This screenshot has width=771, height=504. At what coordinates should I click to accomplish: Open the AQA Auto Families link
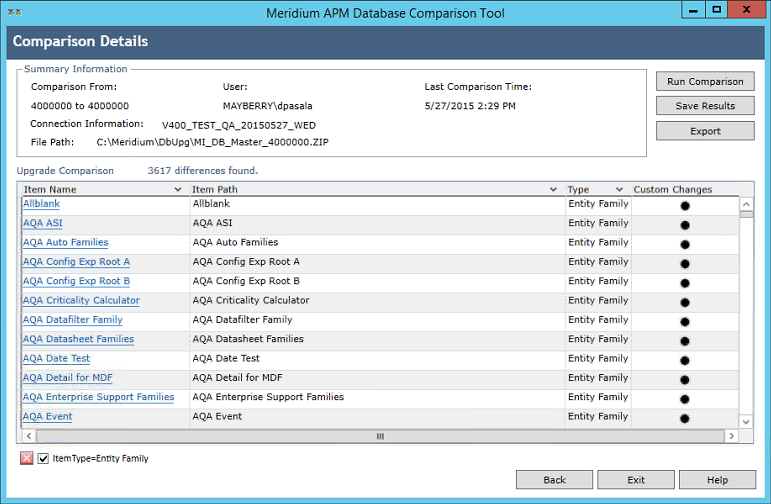click(65, 242)
